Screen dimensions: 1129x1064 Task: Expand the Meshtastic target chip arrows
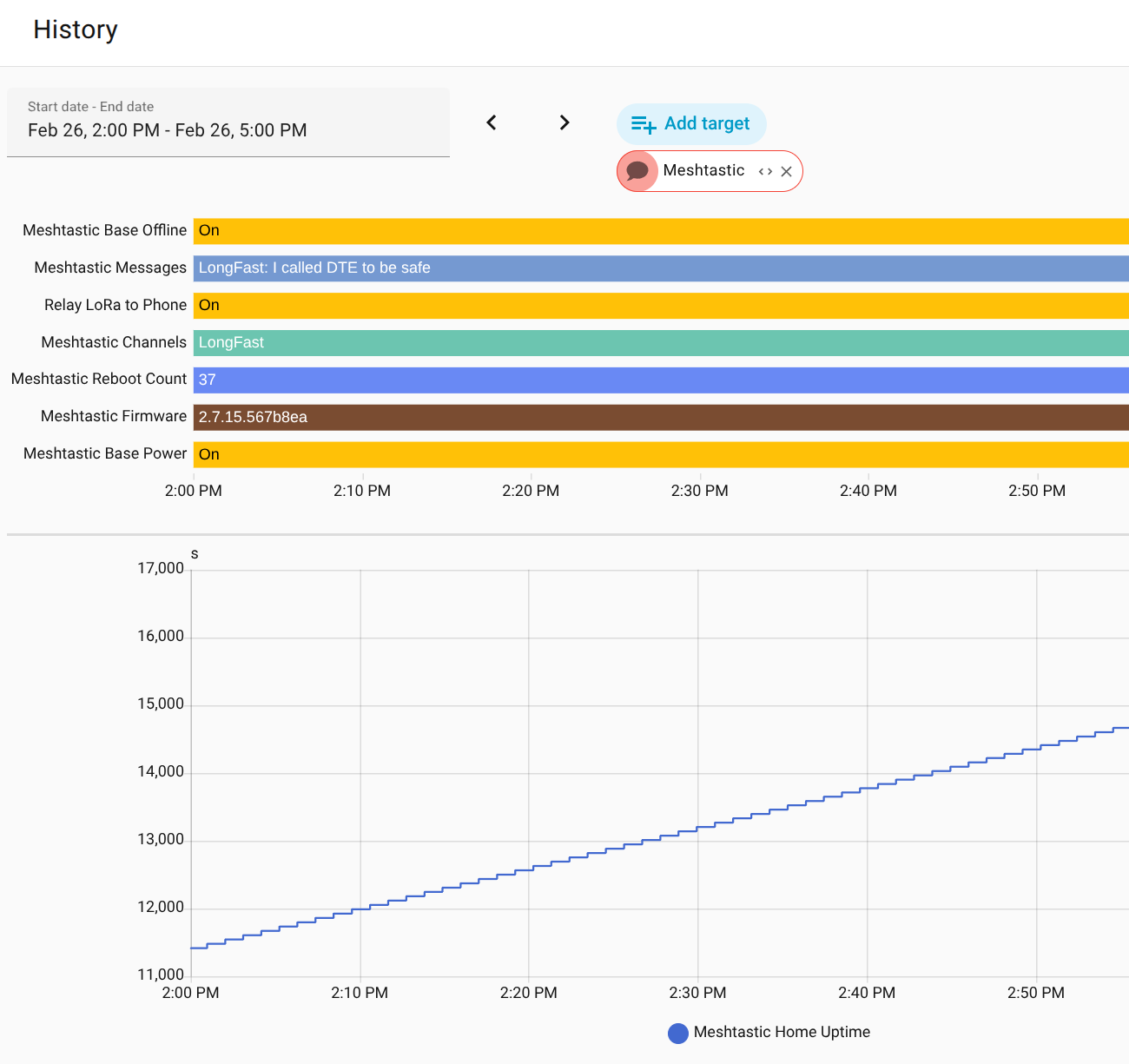(765, 172)
